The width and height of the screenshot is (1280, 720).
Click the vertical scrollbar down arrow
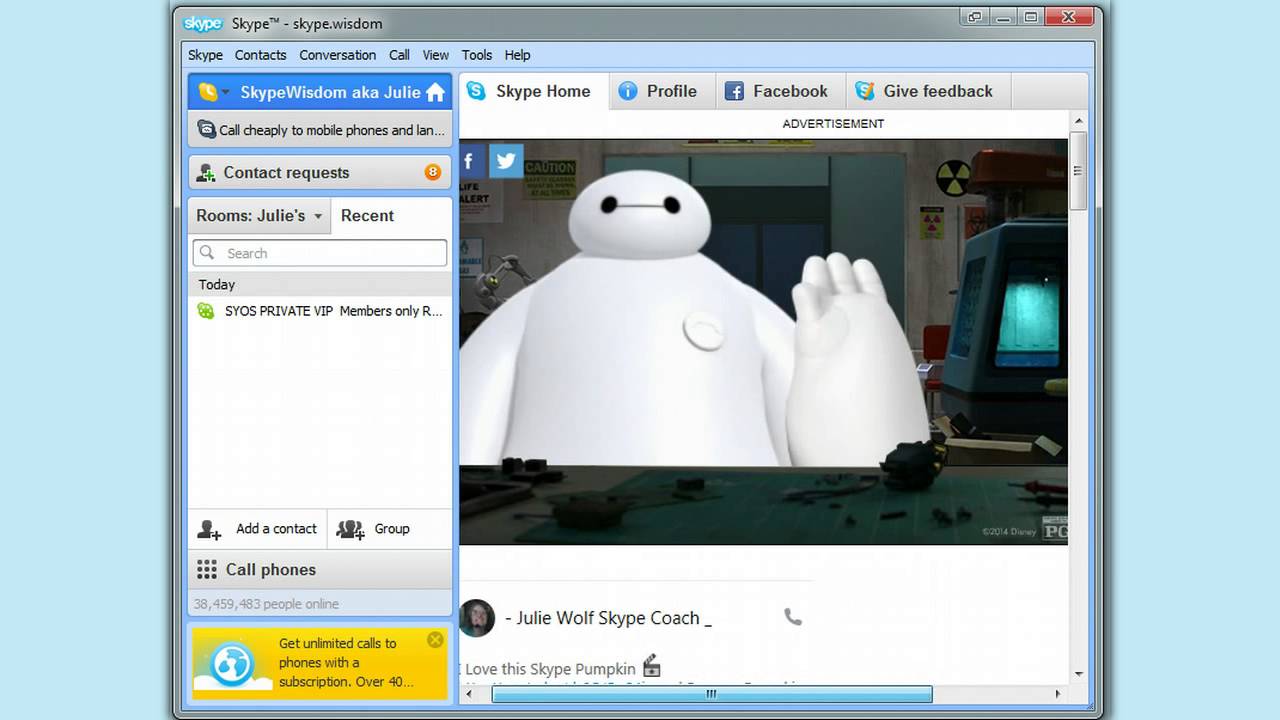1078,674
